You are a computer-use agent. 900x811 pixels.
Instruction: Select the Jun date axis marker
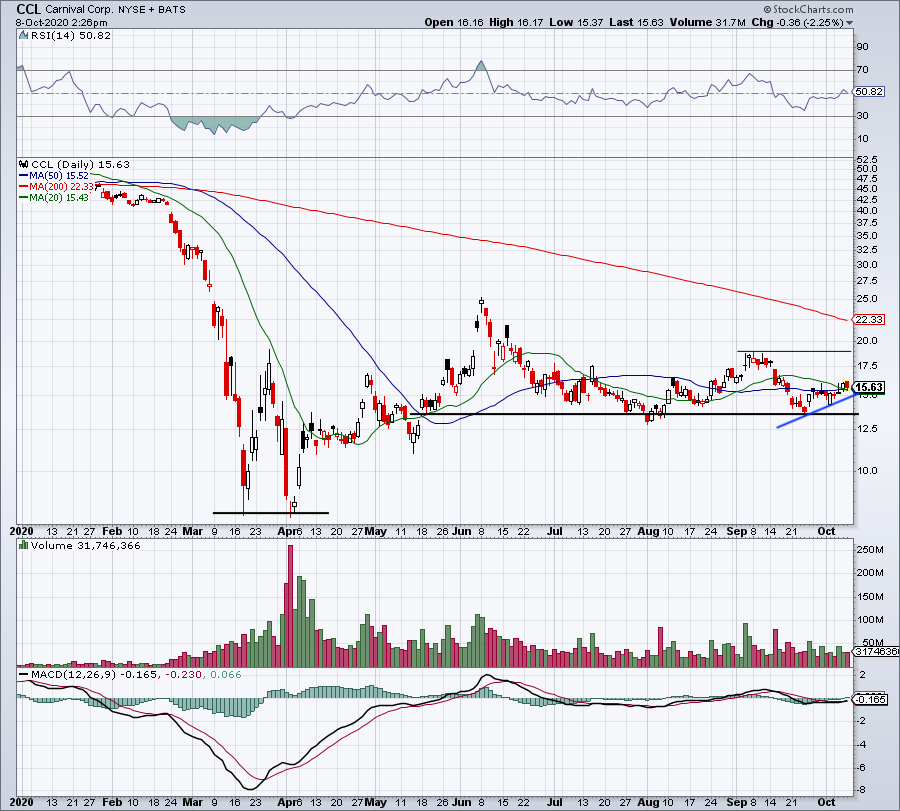click(461, 531)
